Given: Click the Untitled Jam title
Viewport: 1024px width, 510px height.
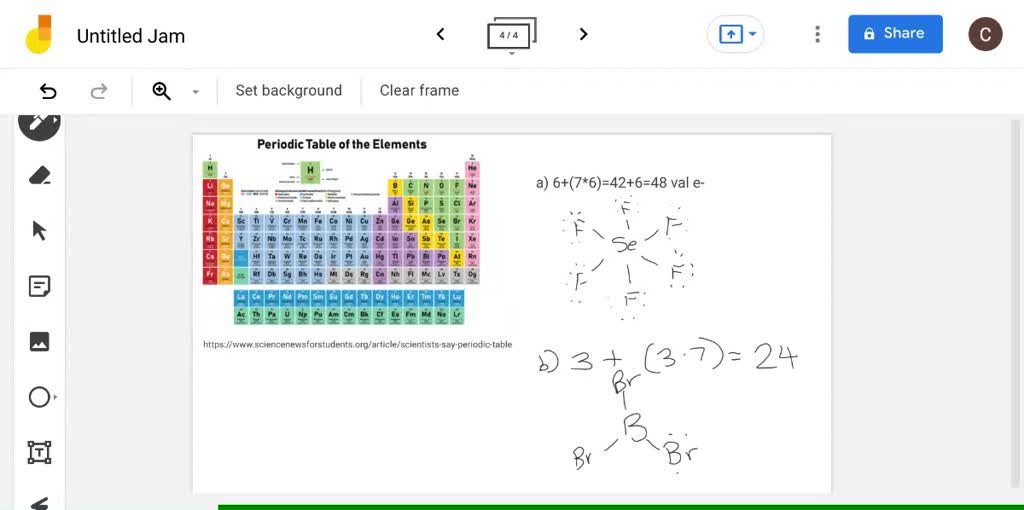Looking at the screenshot, I should tap(131, 36).
